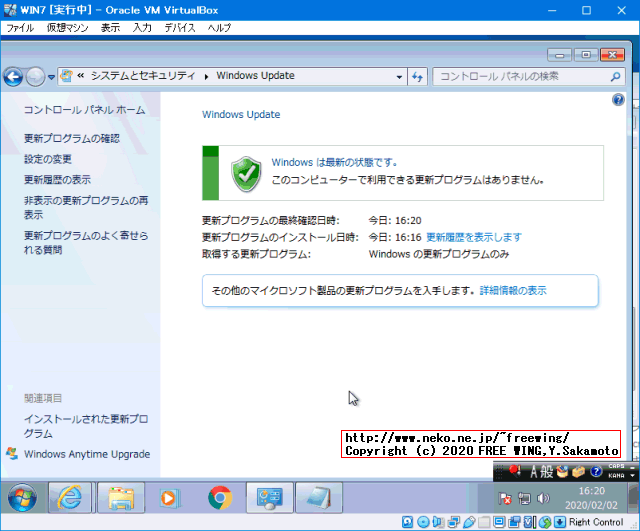Click the red IME icon on language bar
Image resolution: width=640 pixels, height=531 pixels.
pyautogui.click(x=515, y=471)
